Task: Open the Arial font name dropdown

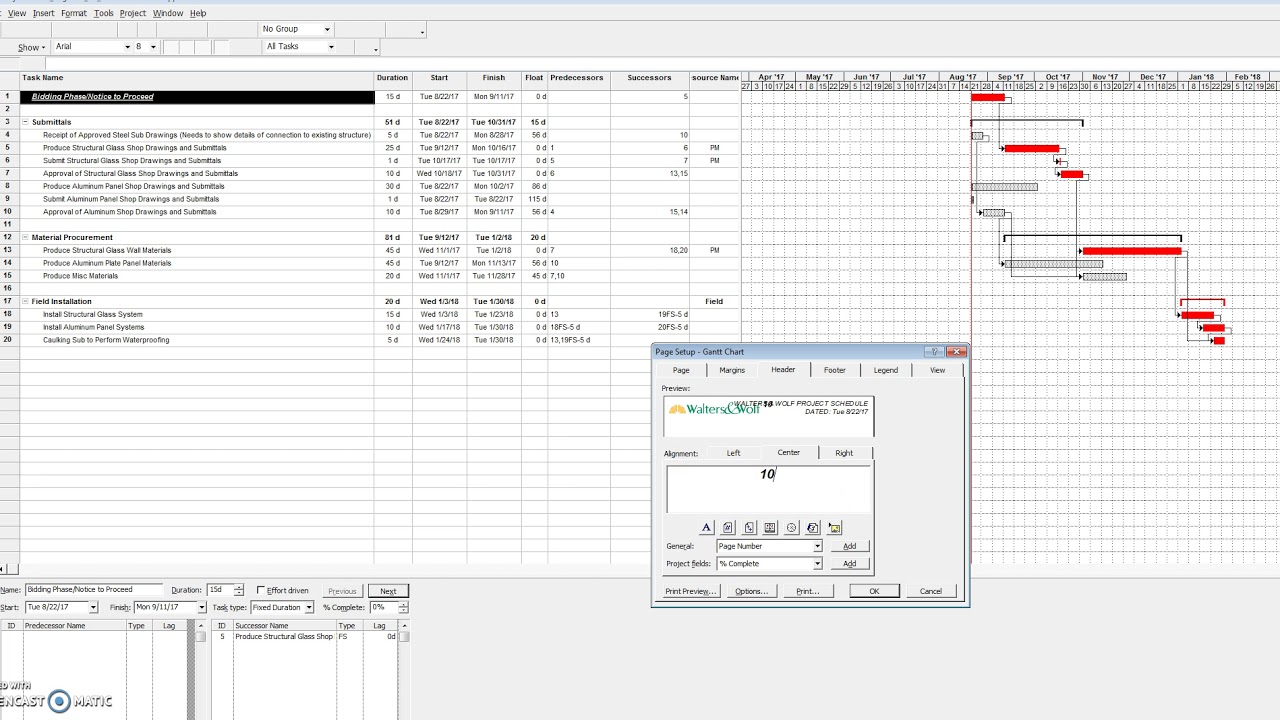Action: pyautogui.click(x=127, y=47)
